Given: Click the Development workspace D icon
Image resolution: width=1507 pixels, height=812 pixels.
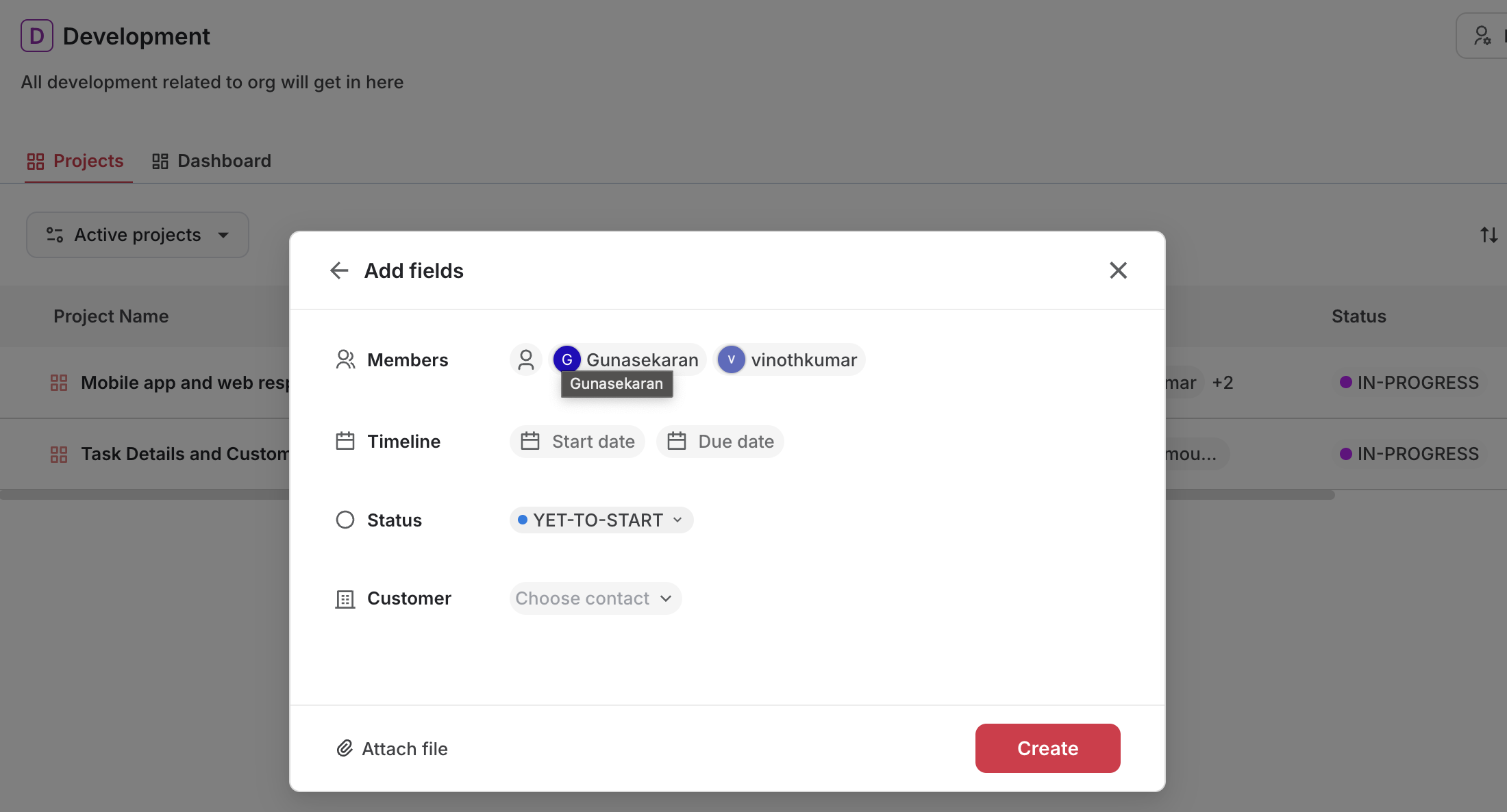Looking at the screenshot, I should coord(36,36).
